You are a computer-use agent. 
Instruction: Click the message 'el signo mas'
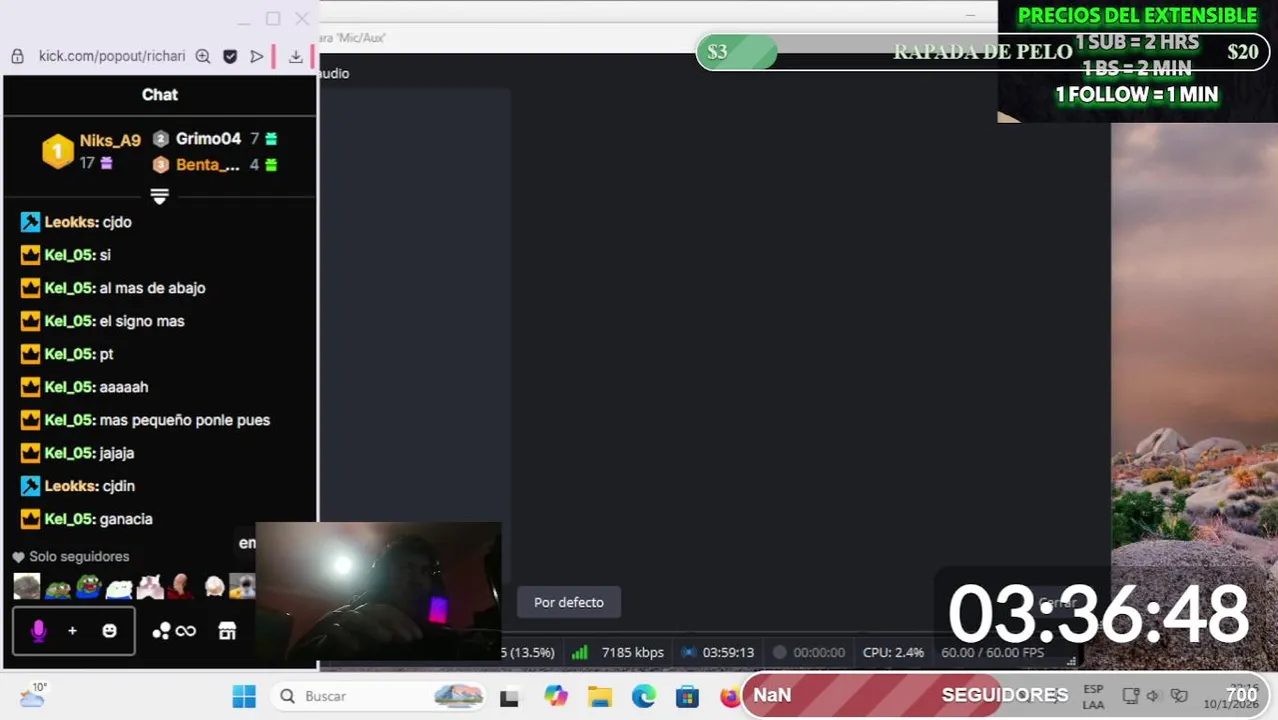(x=142, y=321)
